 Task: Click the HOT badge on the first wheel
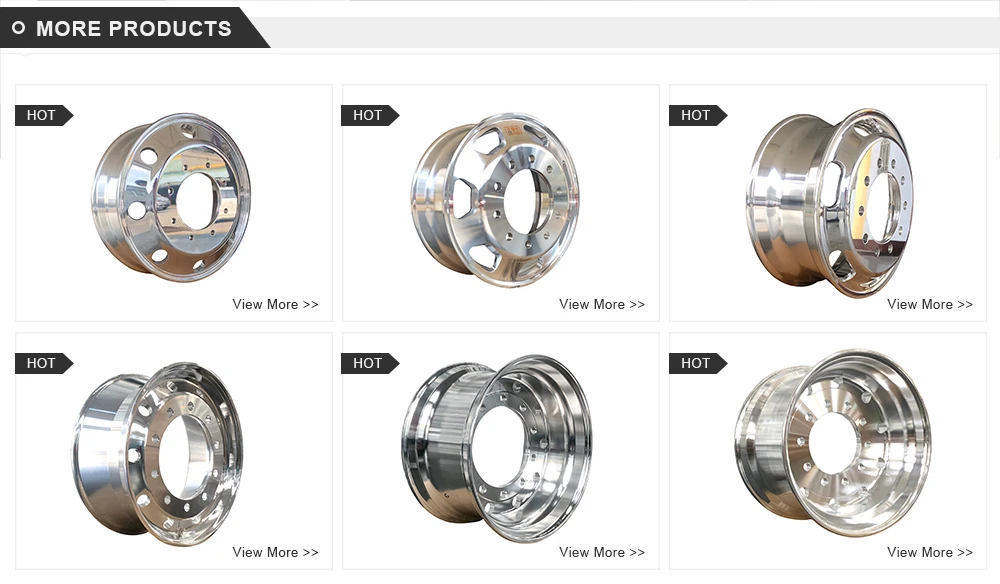(44, 115)
